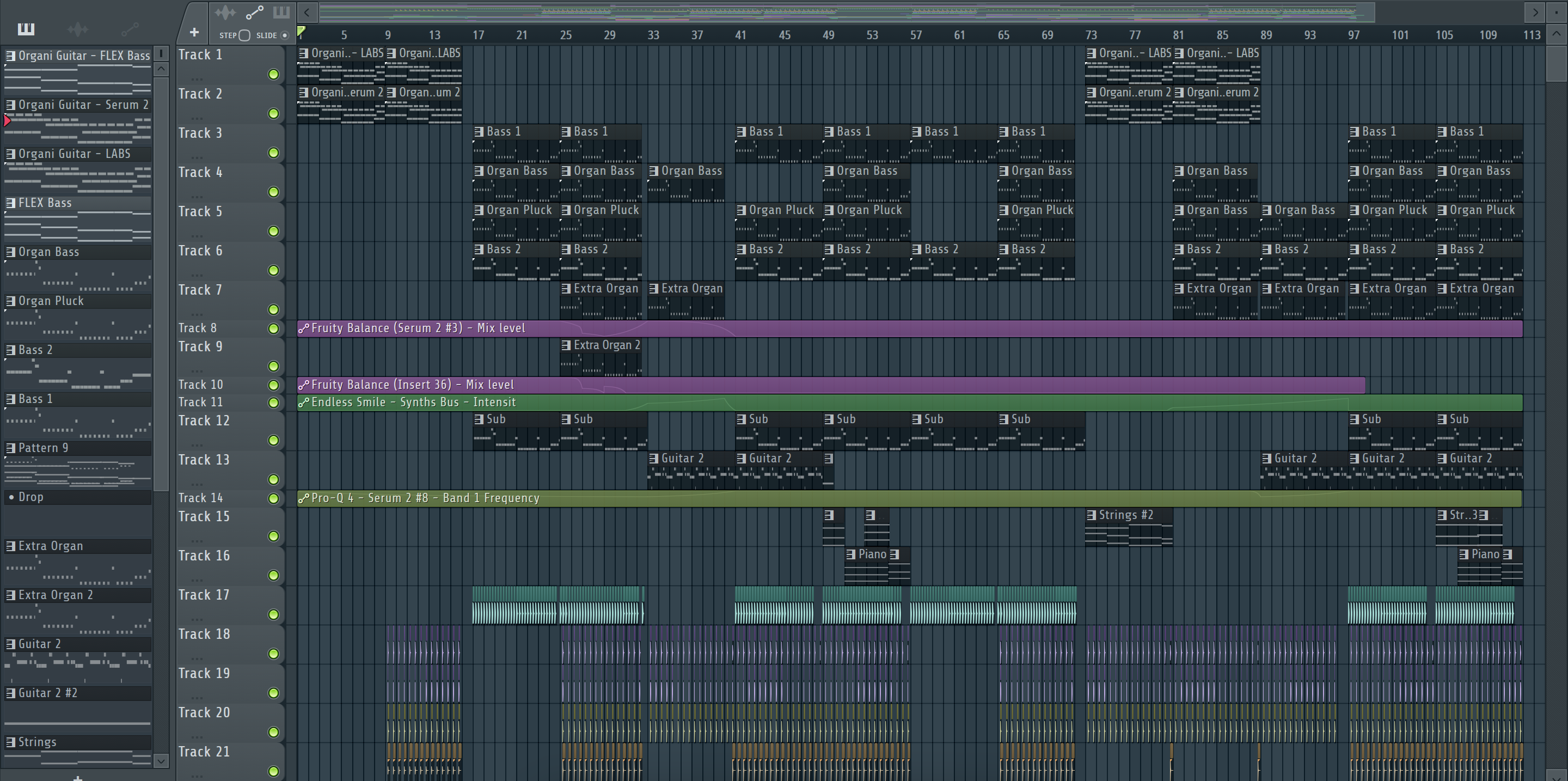Focus audio clips in the playlist header
The height and width of the screenshot is (781, 1568).
point(225,12)
